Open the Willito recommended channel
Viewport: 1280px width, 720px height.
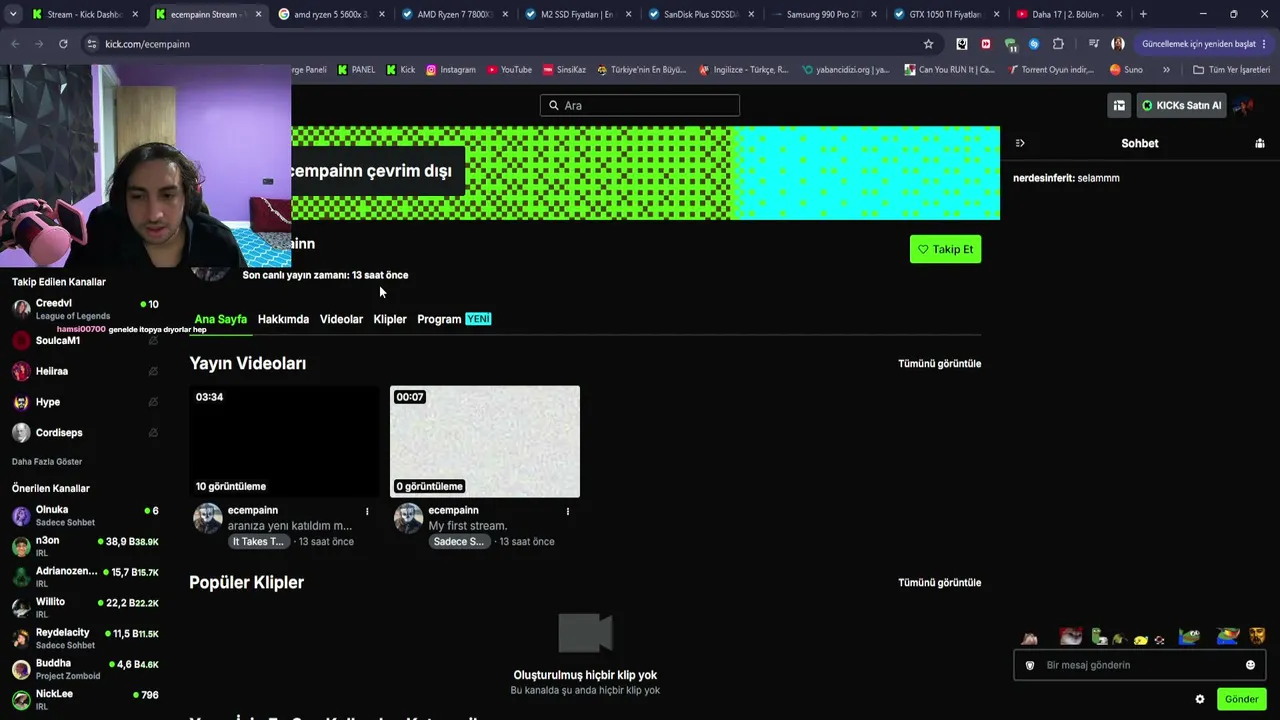[85, 608]
